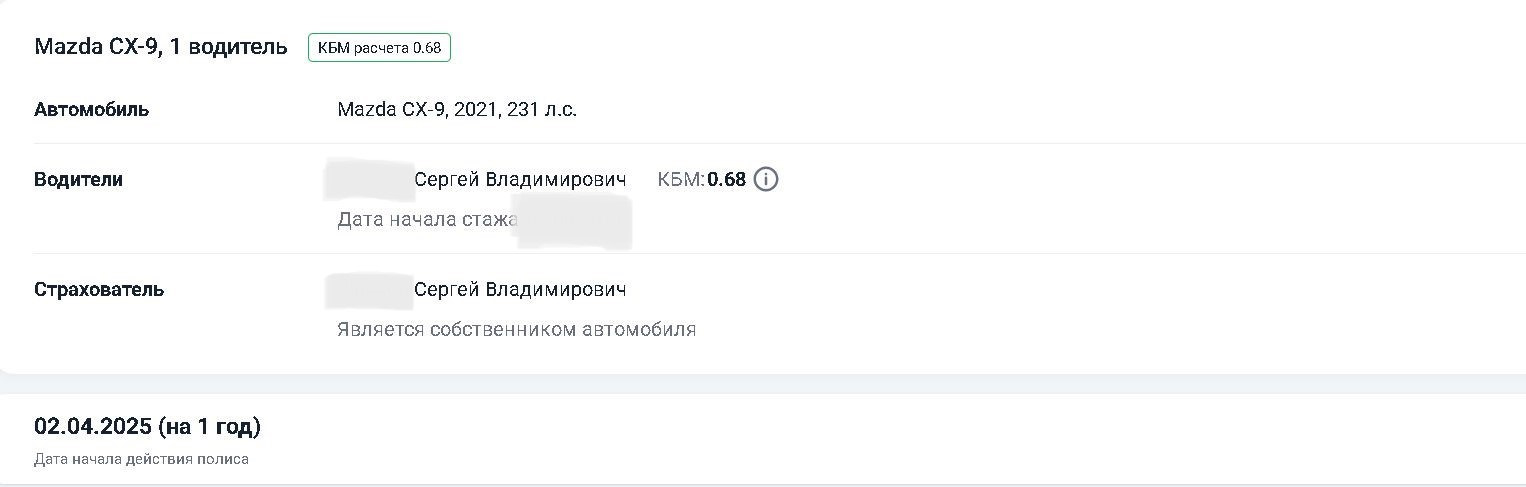
Task: Click the blurred surname in Страхователь row
Action: (370, 290)
